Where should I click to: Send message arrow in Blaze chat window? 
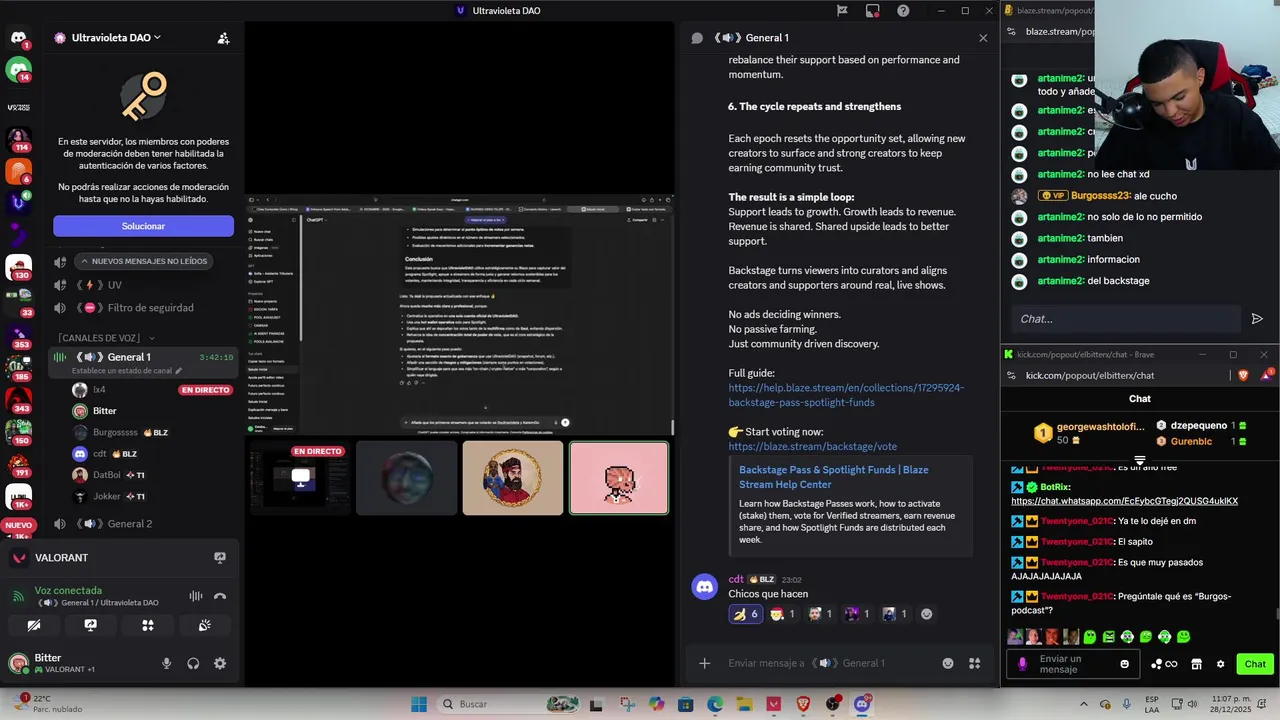click(1257, 319)
